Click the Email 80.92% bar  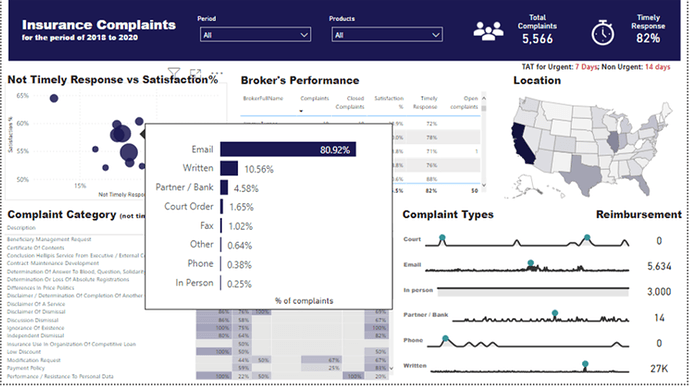tap(288, 149)
